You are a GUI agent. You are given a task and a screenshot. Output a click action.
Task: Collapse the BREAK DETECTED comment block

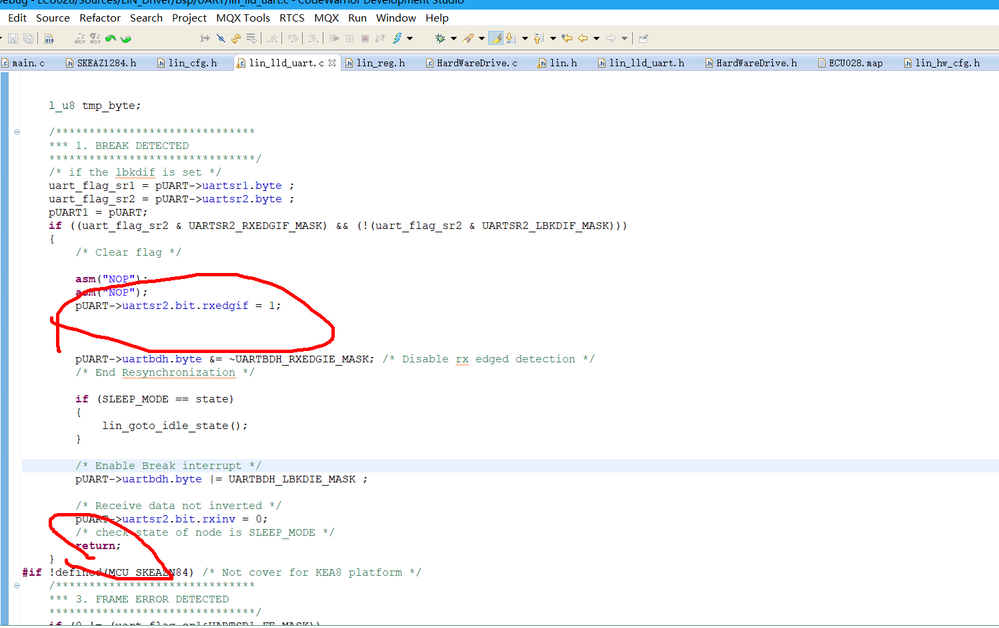point(17,132)
